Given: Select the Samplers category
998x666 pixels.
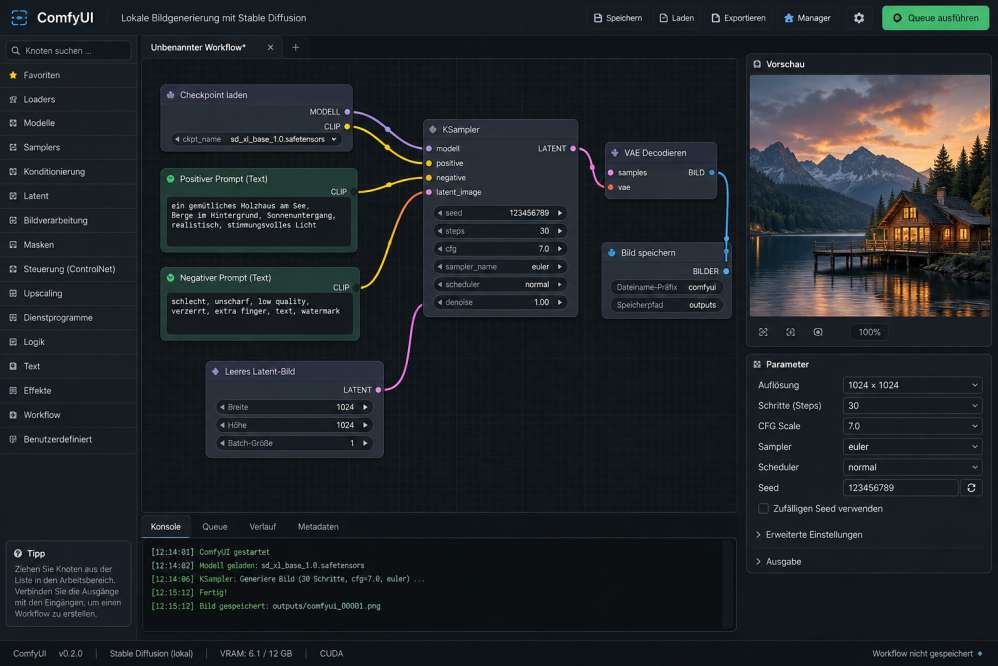Looking at the screenshot, I should [x=69, y=147].
